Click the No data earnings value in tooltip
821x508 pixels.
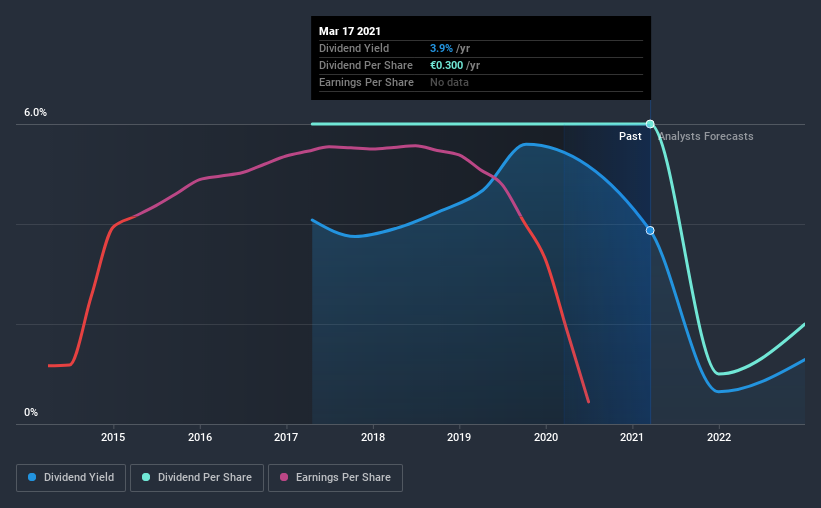point(449,82)
